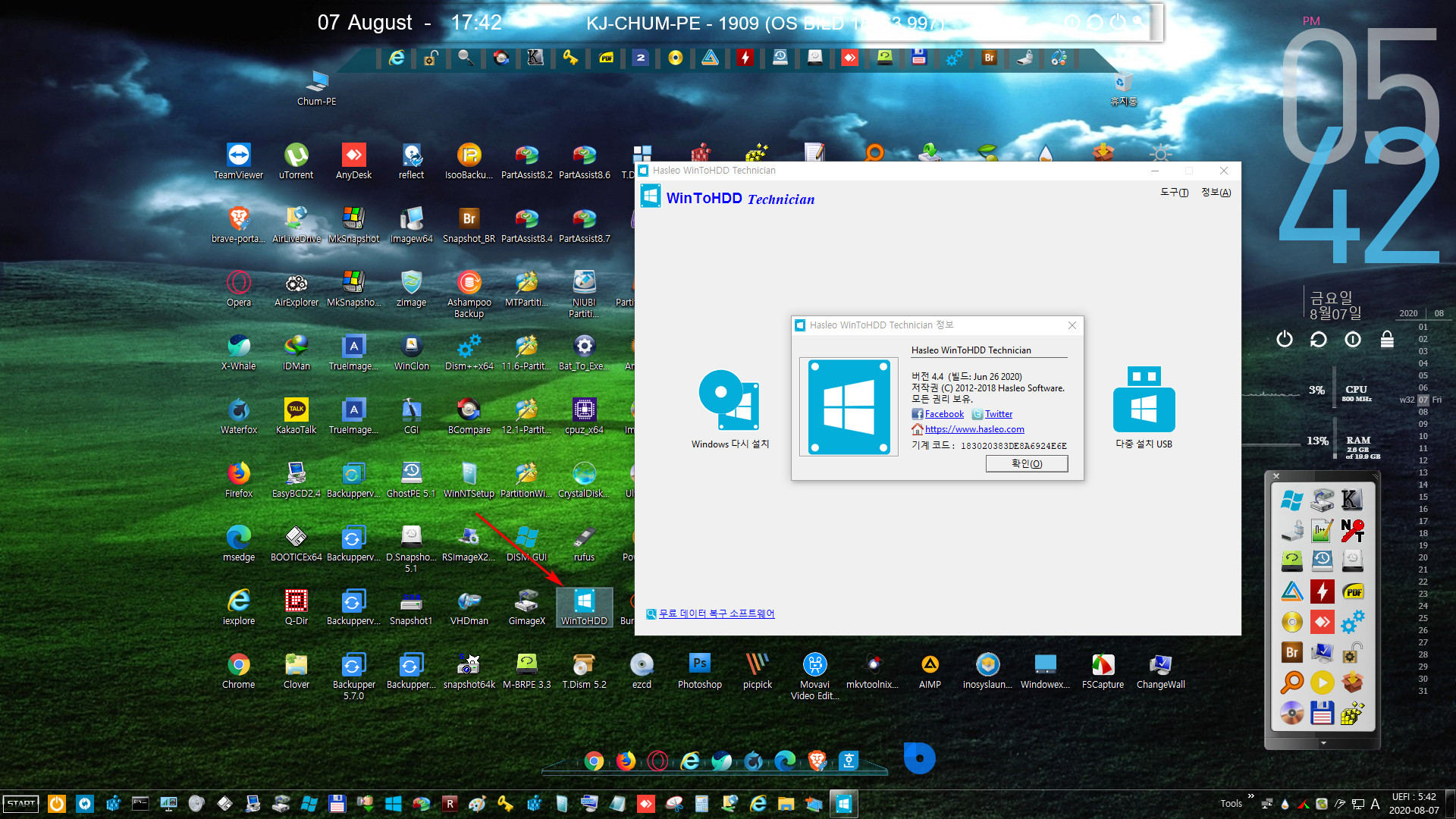The width and height of the screenshot is (1456, 819).
Task: Click the START button on the taskbar
Action: coord(20,804)
